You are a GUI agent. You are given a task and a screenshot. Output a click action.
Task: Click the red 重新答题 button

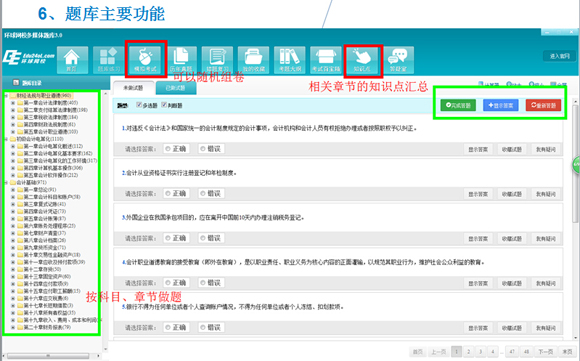click(543, 105)
